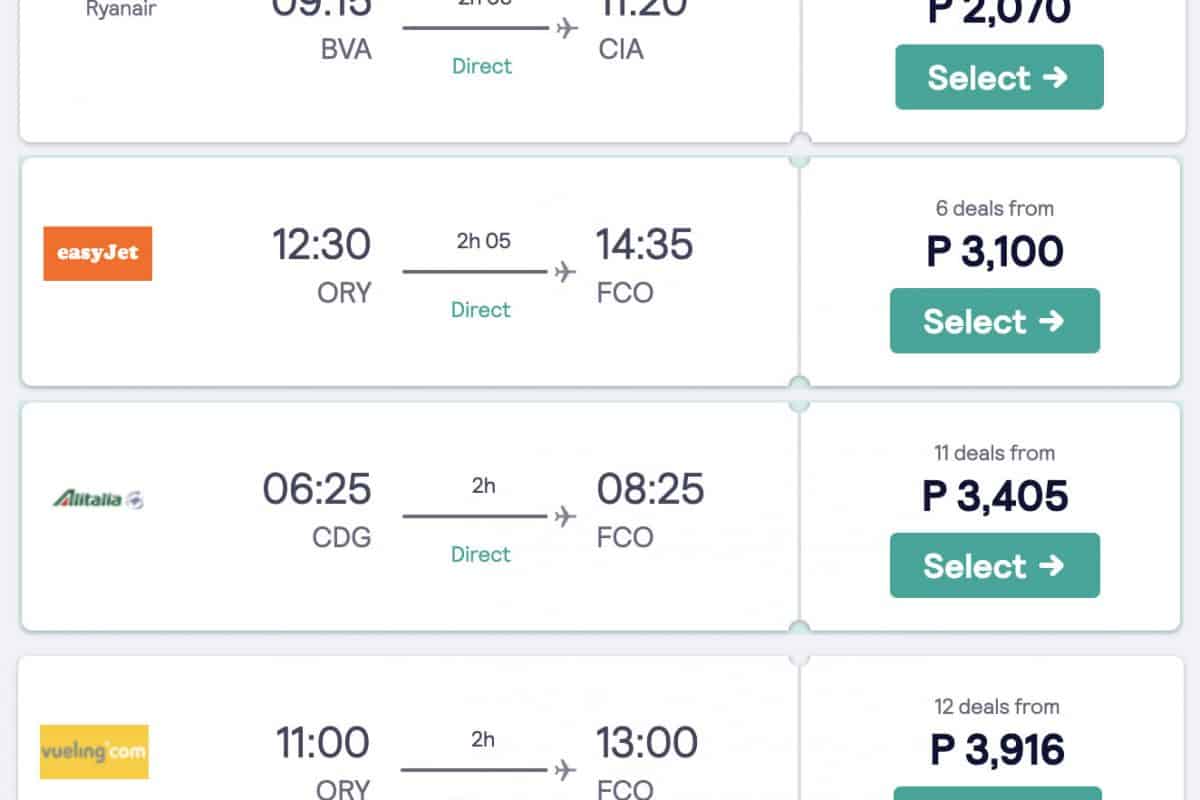Click the P 3,916 Vueling price

[997, 750]
